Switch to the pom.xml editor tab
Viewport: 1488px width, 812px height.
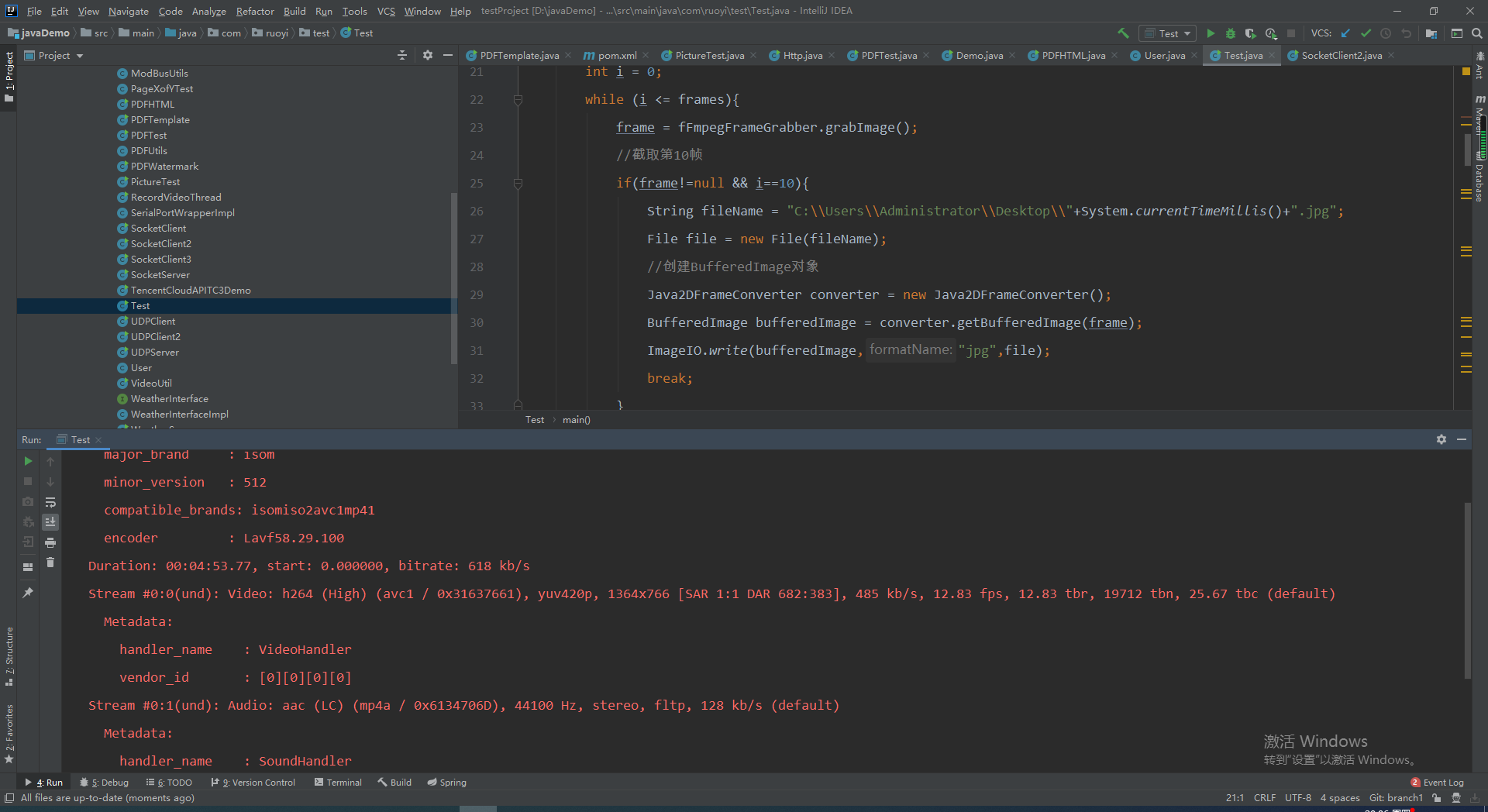point(617,55)
